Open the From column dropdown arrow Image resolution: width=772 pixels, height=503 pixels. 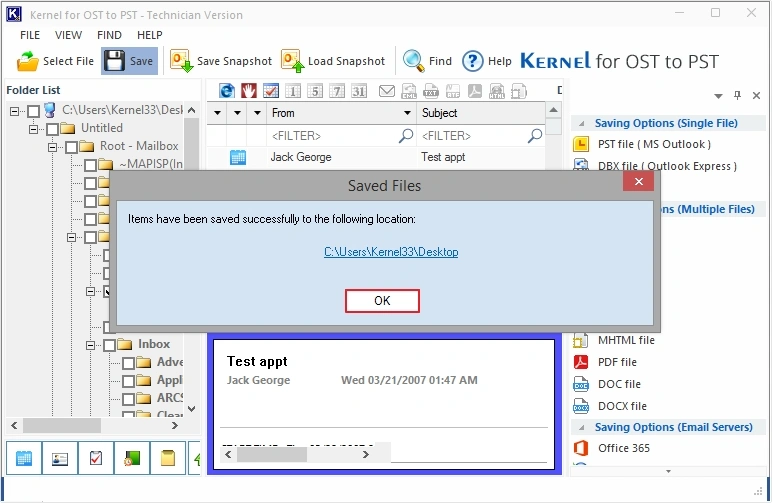[x=407, y=113]
